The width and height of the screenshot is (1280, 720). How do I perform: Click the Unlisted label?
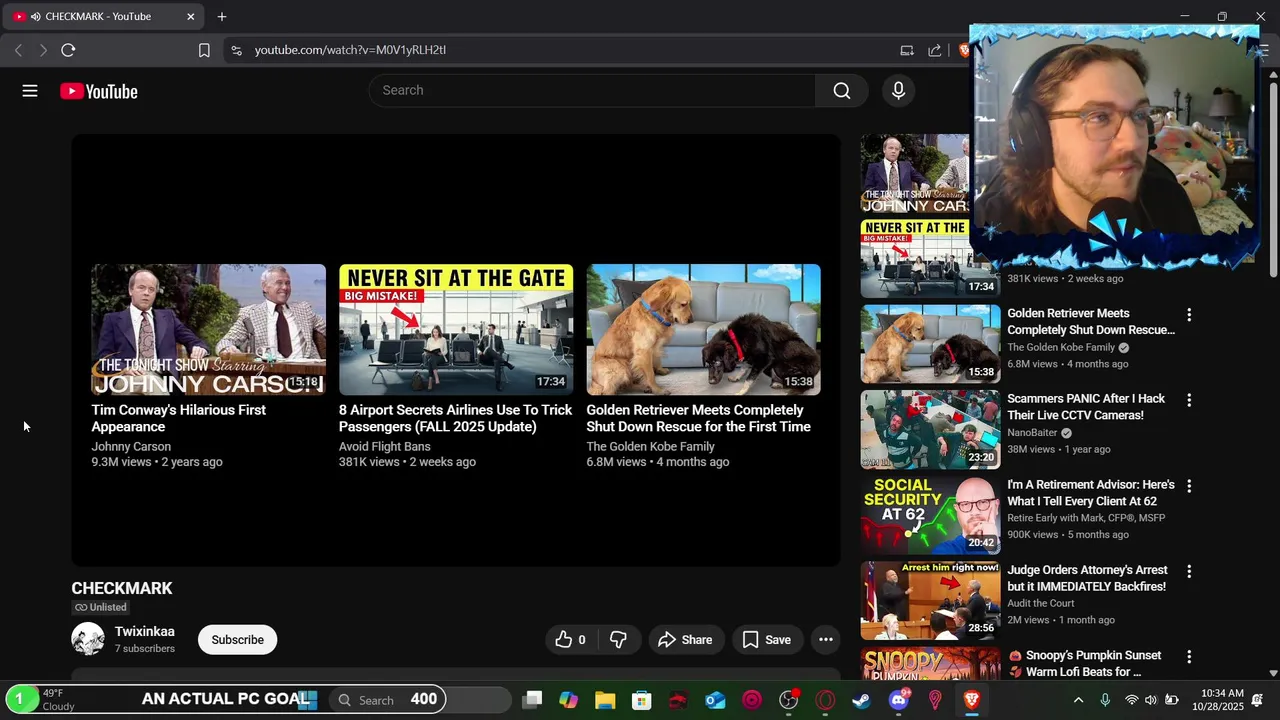click(x=101, y=607)
